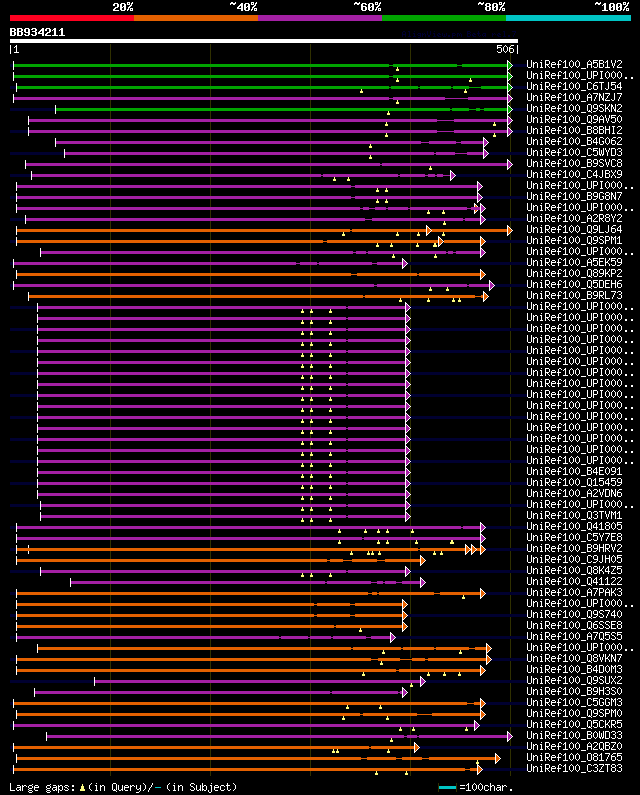Open the UniRef100_Q5CKR5 hit
Image resolution: width=640 pixels, height=795 pixels.
(x=574, y=725)
